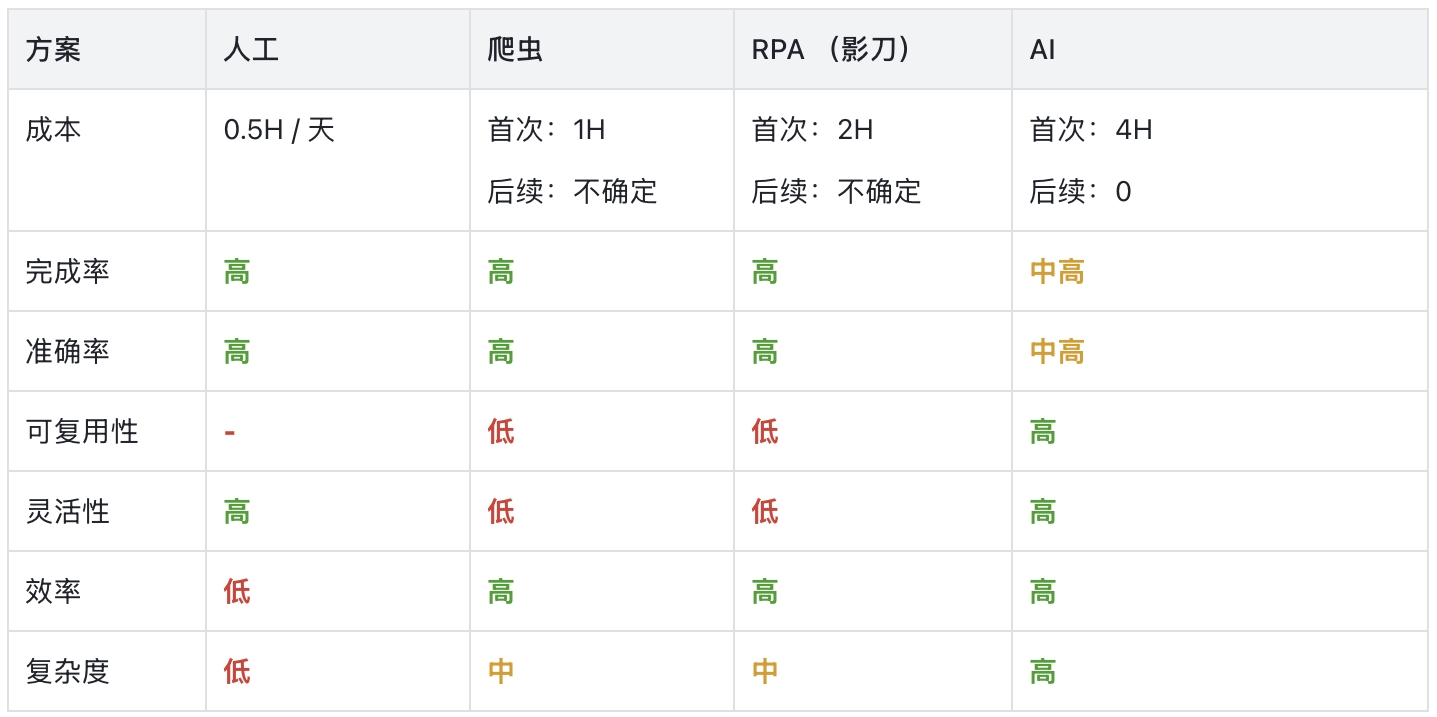Select the red dash in 可复用性 row
This screenshot has height=717, width=1437.
coord(230,432)
